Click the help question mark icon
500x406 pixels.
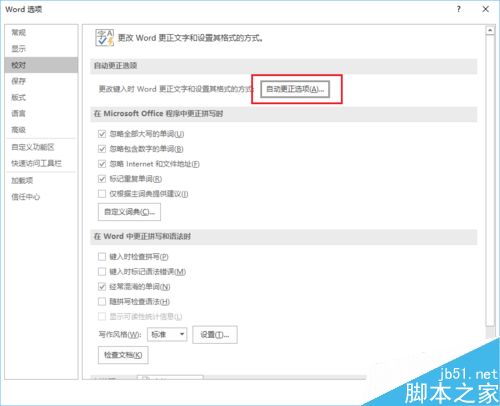point(459,9)
